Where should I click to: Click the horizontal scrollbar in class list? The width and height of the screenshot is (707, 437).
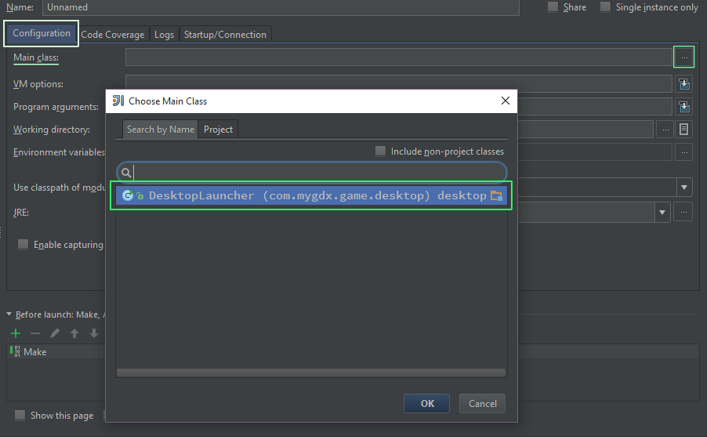311,373
